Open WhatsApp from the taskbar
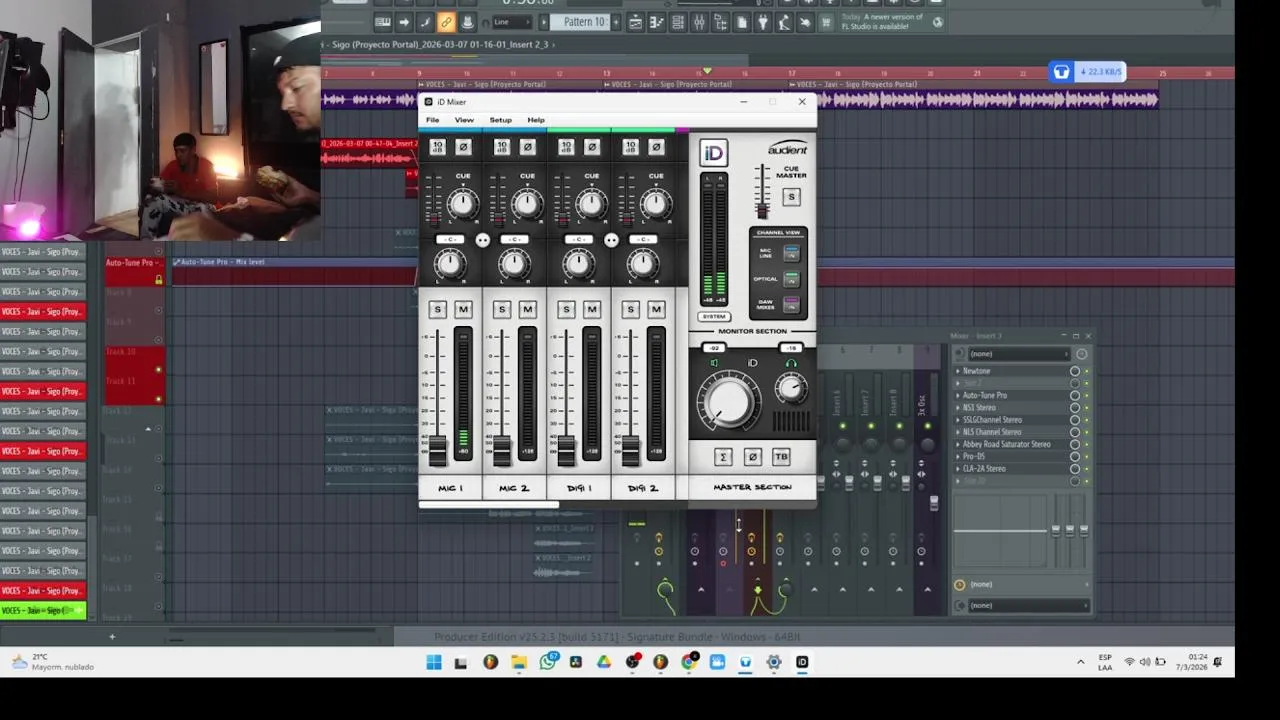 click(548, 662)
